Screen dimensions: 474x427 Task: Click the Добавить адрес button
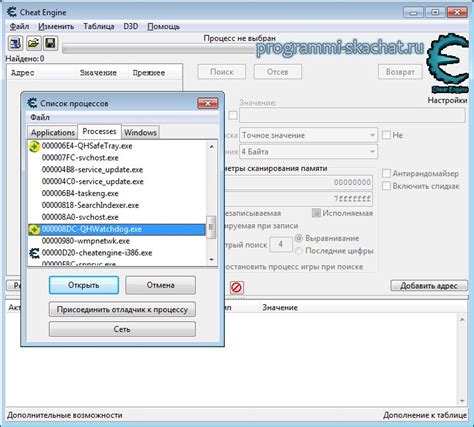(x=429, y=286)
